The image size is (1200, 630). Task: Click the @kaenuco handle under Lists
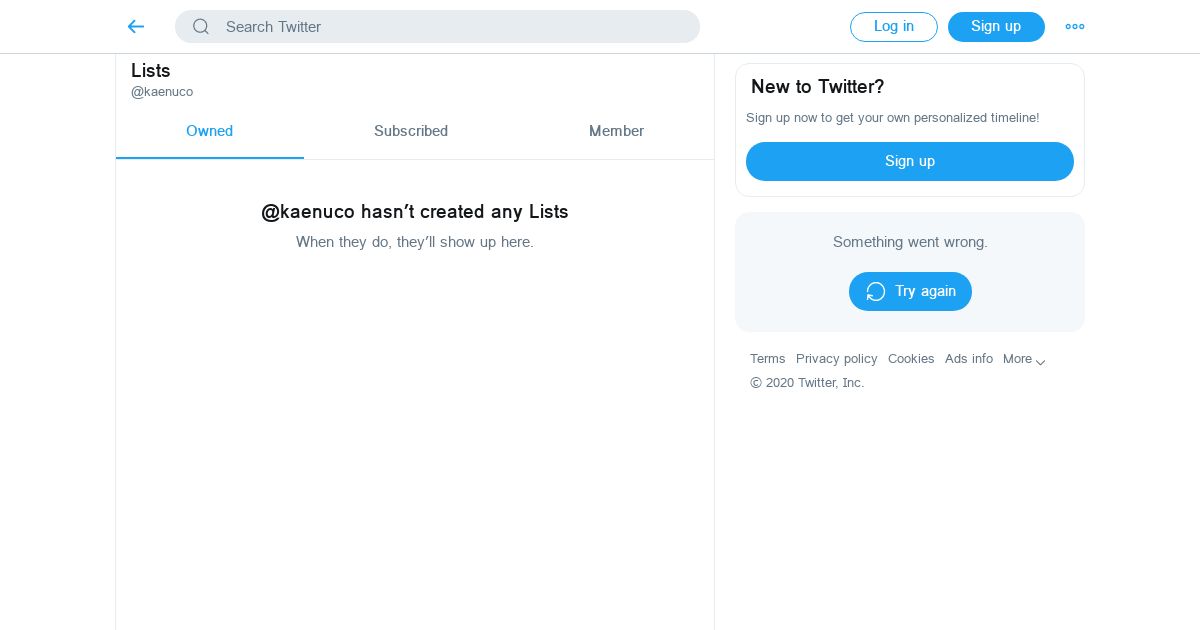(x=162, y=92)
